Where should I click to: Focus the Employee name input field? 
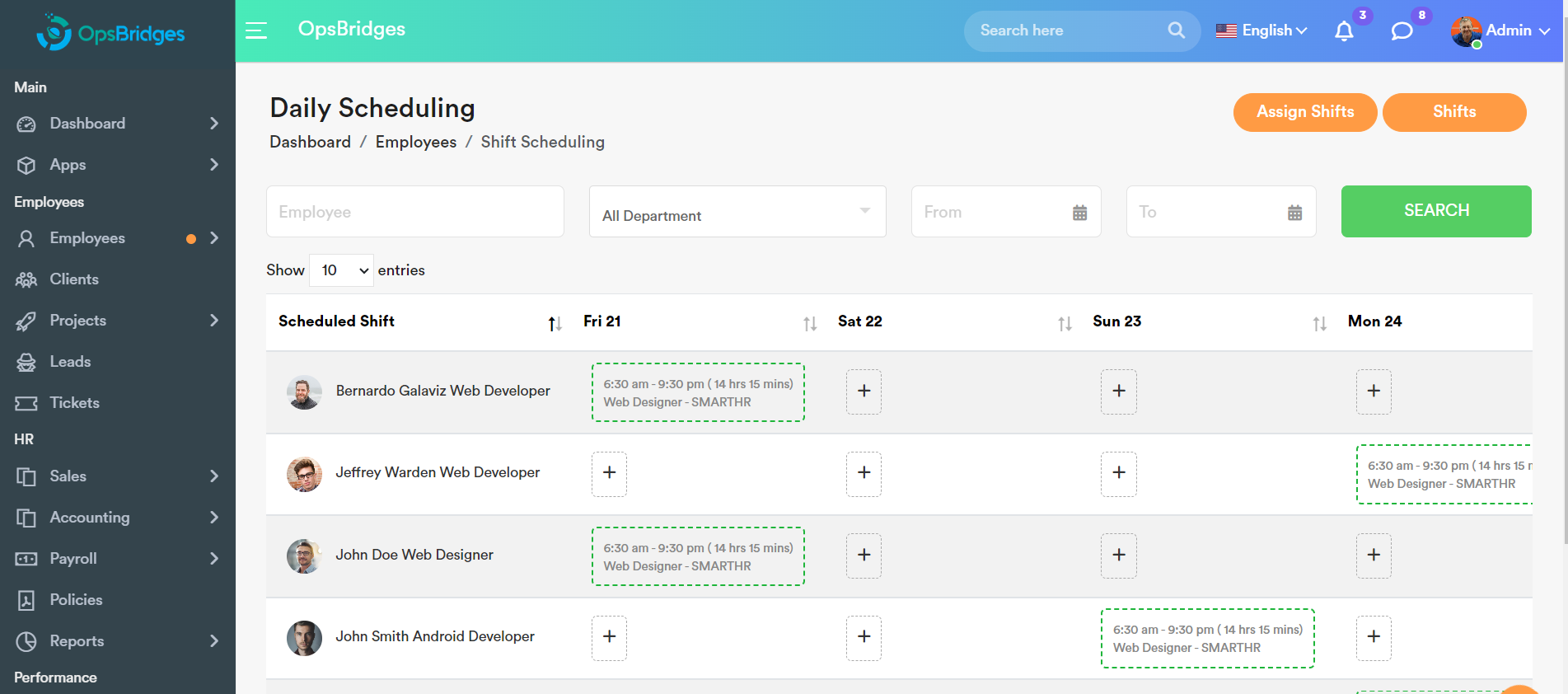(415, 212)
